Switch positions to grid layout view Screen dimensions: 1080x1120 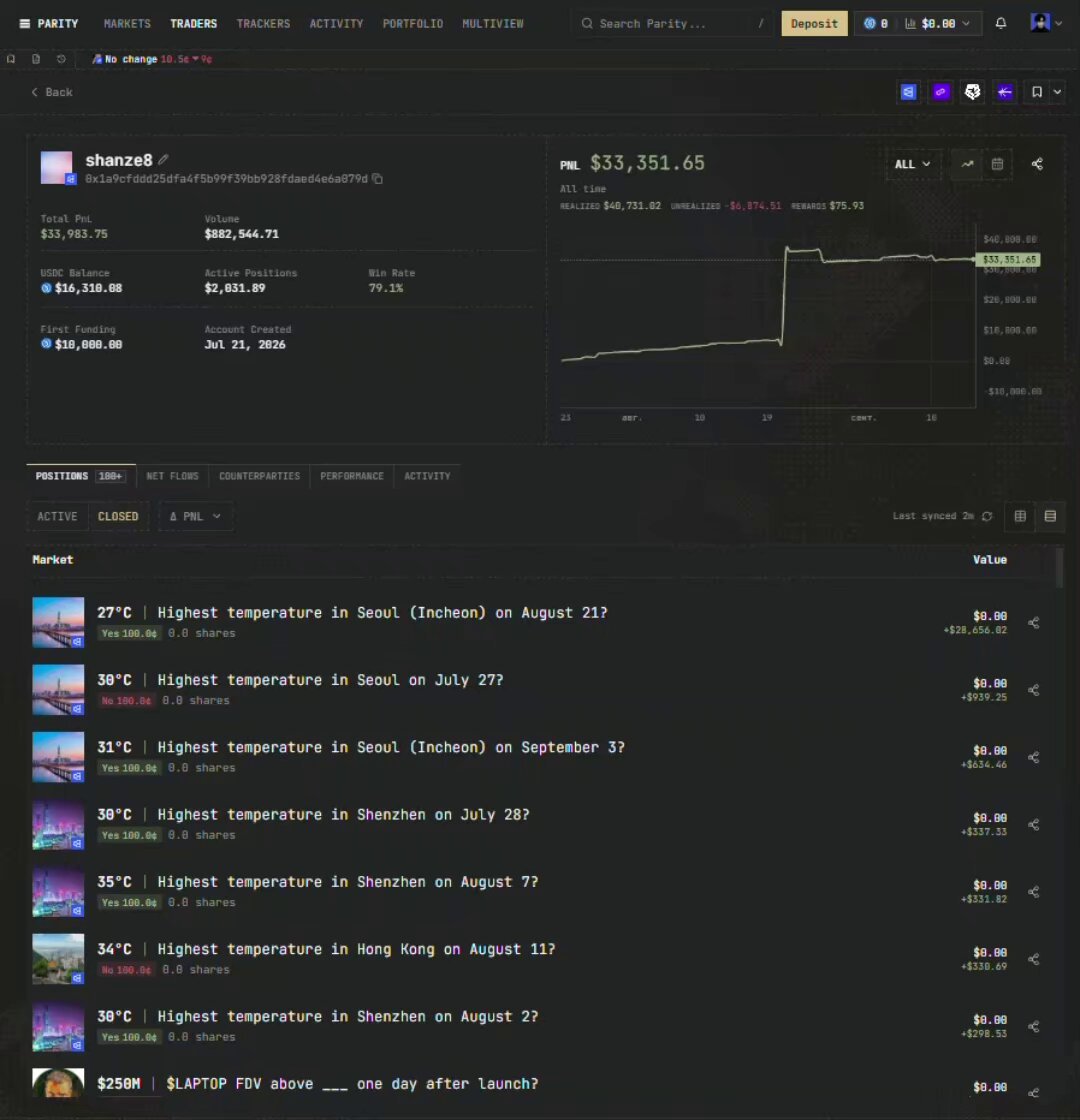pos(1020,516)
